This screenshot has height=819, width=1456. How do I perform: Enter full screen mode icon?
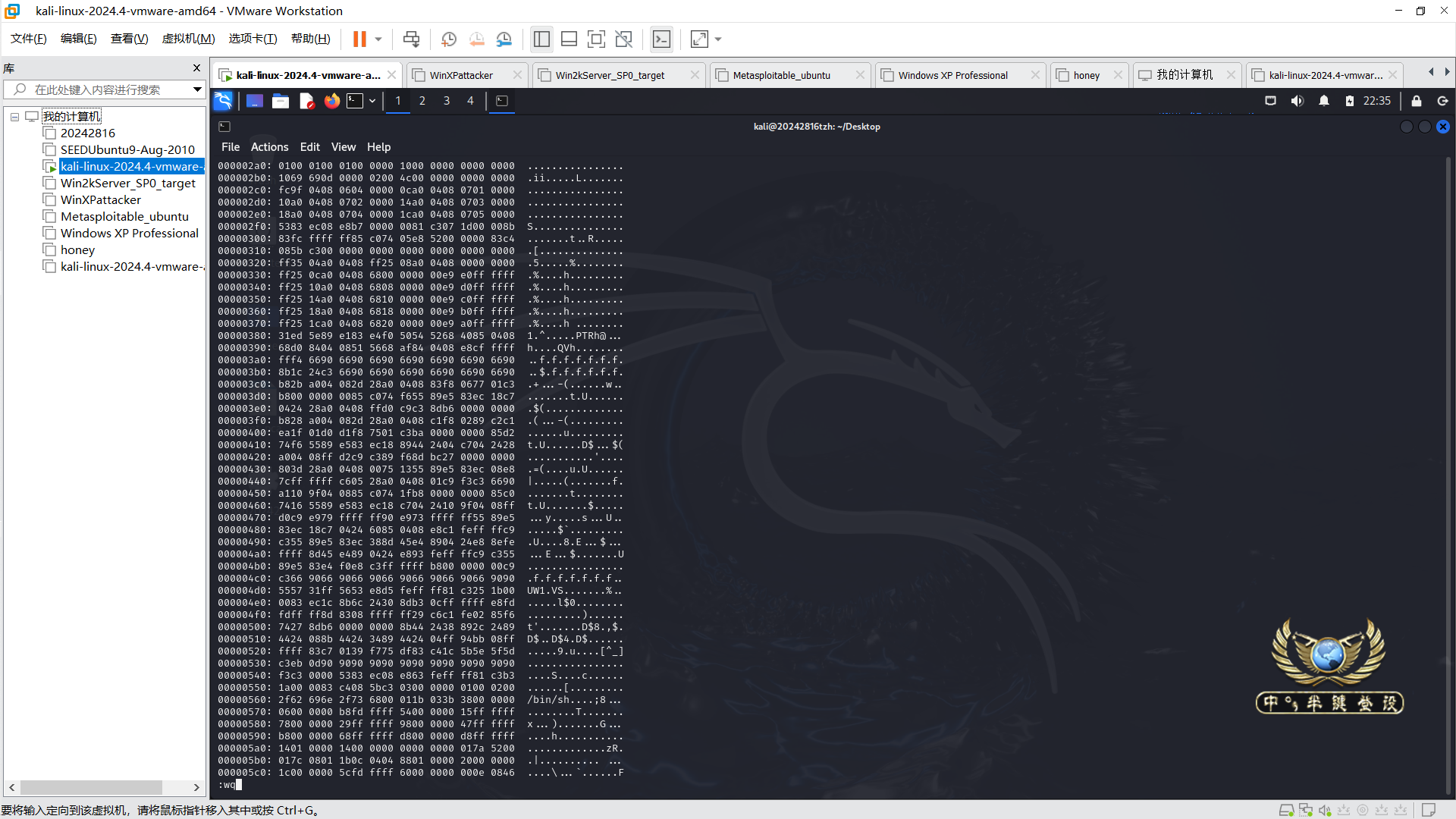[596, 39]
